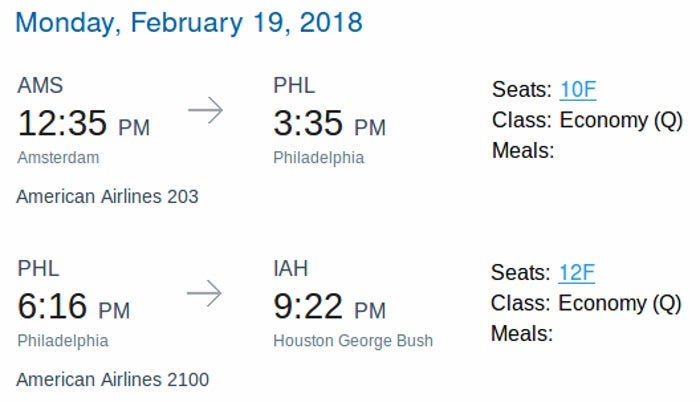This screenshot has width=700, height=402.
Task: Click Class: Economy (Q) for flight 203
Action: pyautogui.click(x=586, y=120)
